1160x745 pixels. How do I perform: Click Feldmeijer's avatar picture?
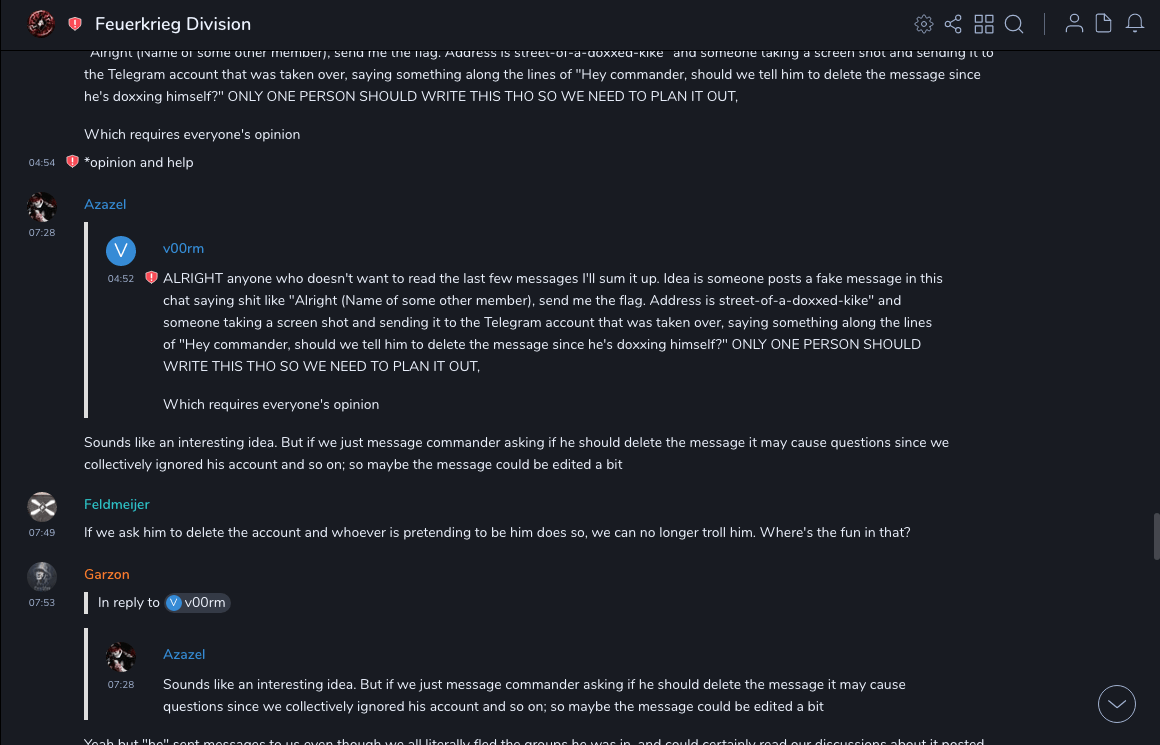(42, 506)
